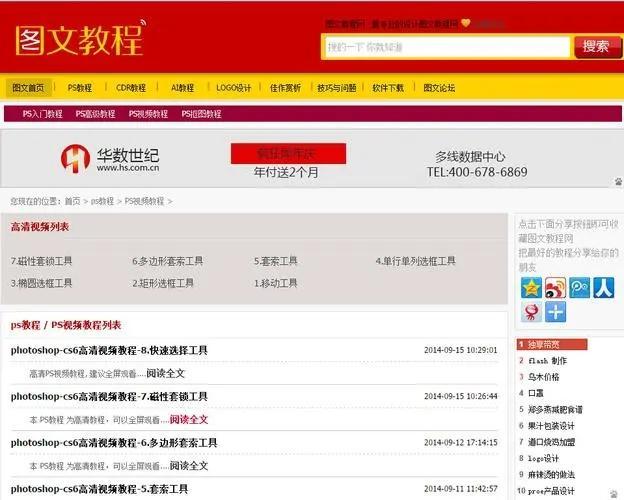Select PS抠图教程 submenu item

coord(201,114)
